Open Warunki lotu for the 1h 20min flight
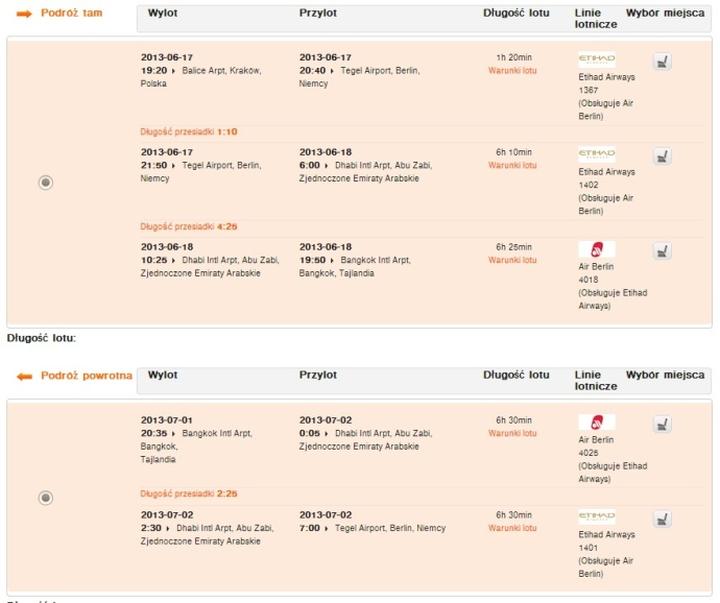The width and height of the screenshot is (720, 603). tap(512, 71)
